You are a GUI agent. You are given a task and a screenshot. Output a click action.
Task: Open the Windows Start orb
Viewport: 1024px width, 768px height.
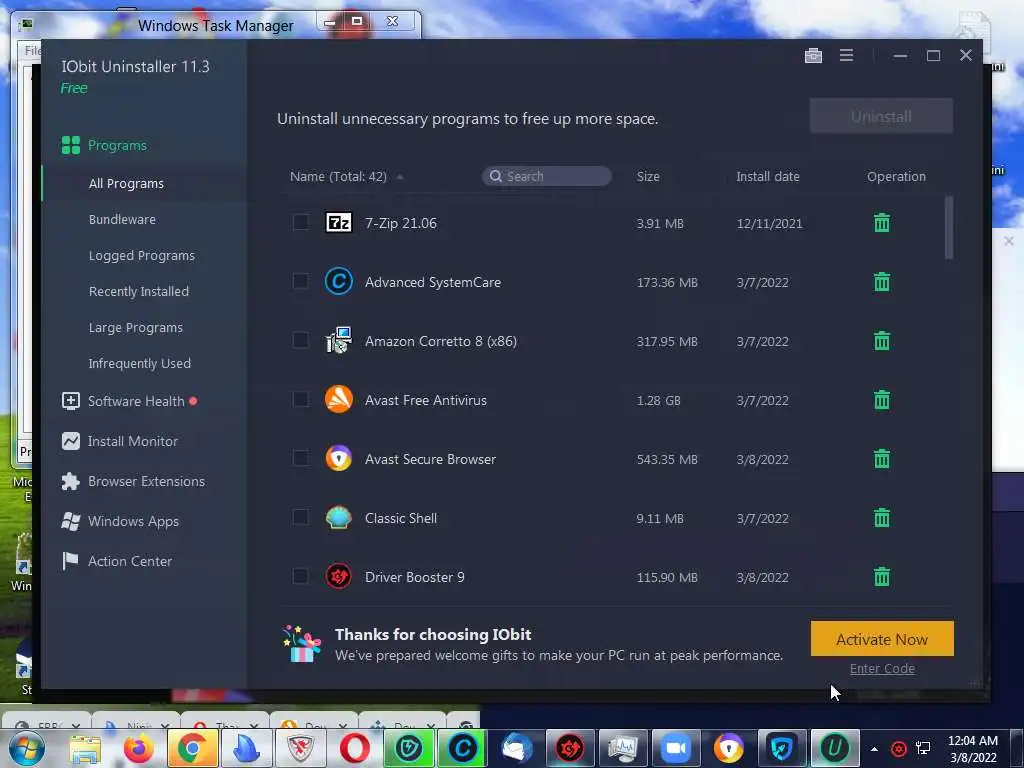[x=26, y=748]
